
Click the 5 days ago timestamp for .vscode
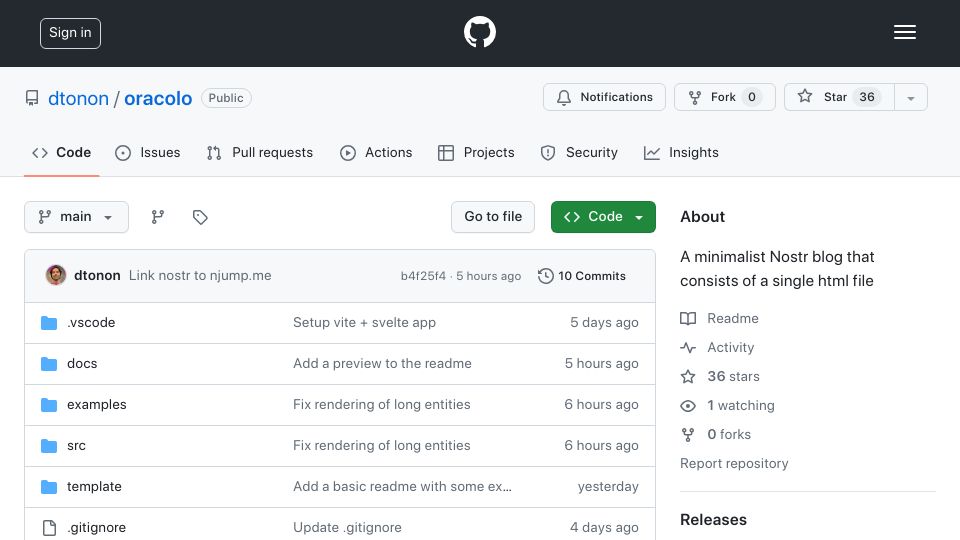click(604, 323)
